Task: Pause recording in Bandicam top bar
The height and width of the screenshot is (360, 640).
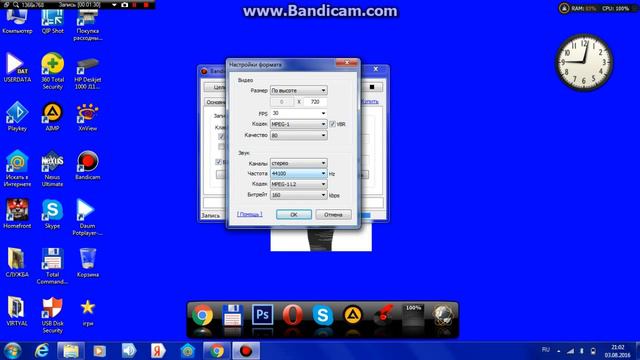Action: (x=135, y=5)
